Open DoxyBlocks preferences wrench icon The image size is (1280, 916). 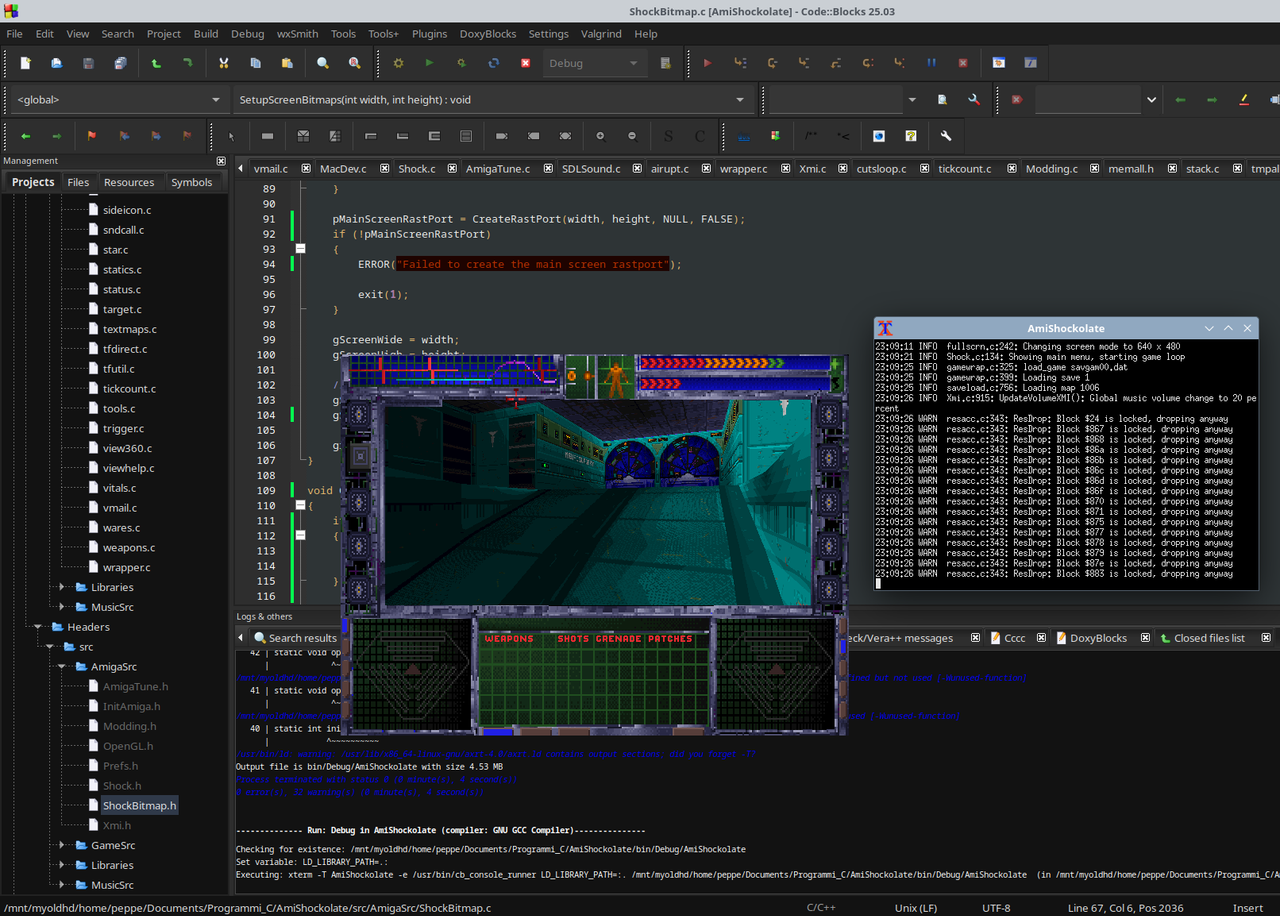pyautogui.click(x=946, y=136)
